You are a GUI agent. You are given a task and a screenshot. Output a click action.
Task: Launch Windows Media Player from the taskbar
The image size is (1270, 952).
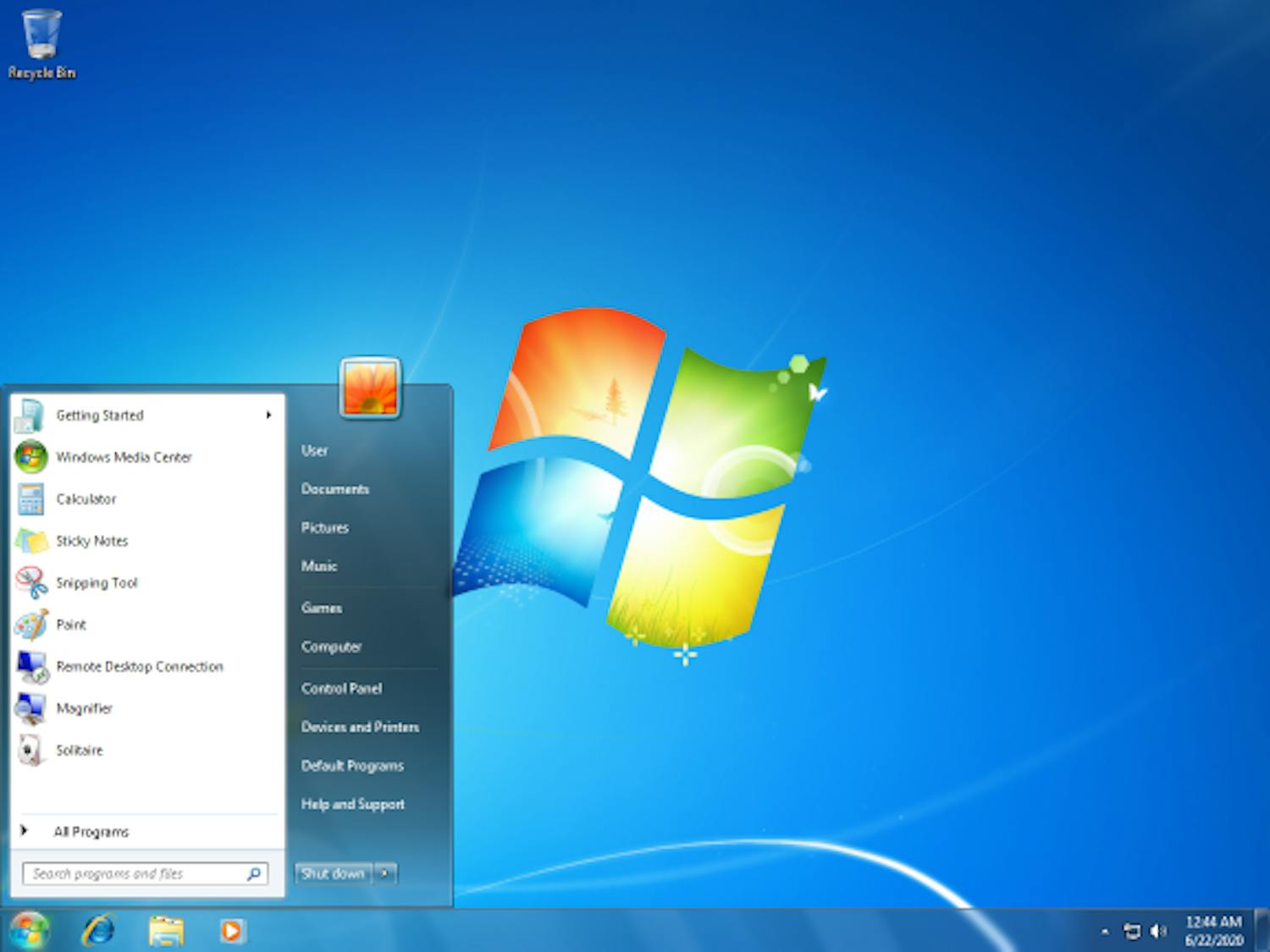point(229,930)
